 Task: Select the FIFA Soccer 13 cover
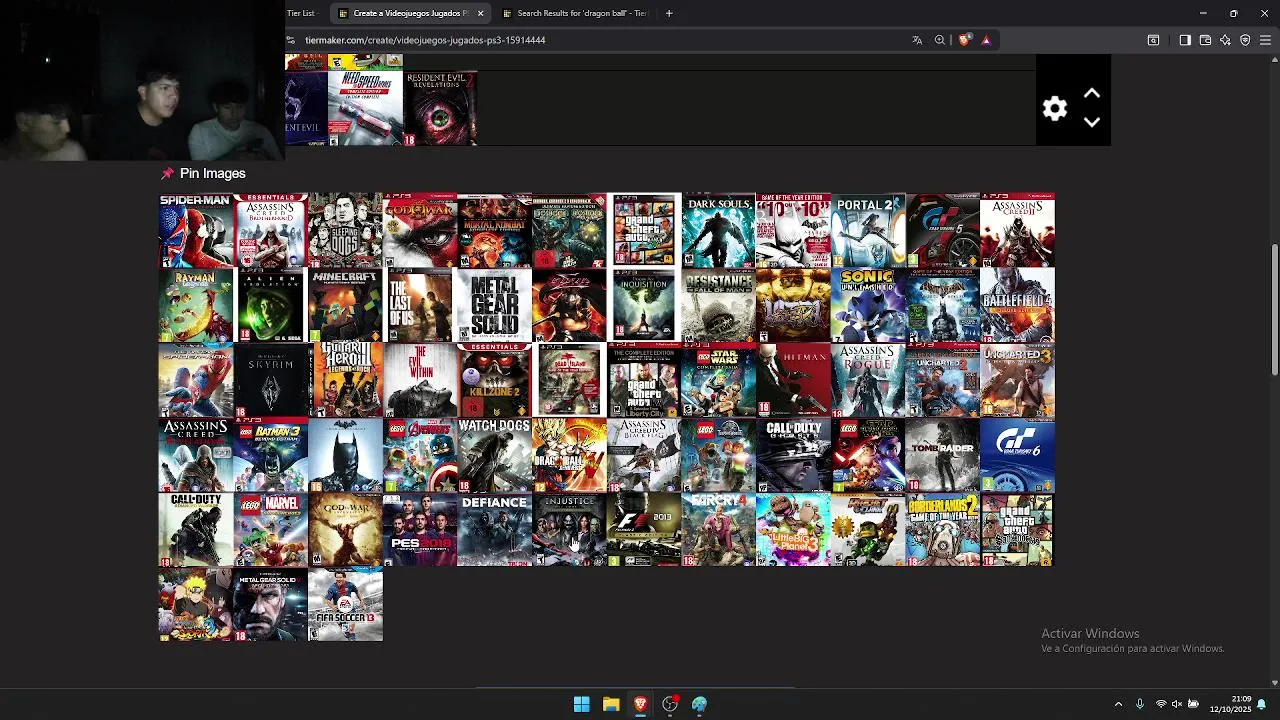345,605
